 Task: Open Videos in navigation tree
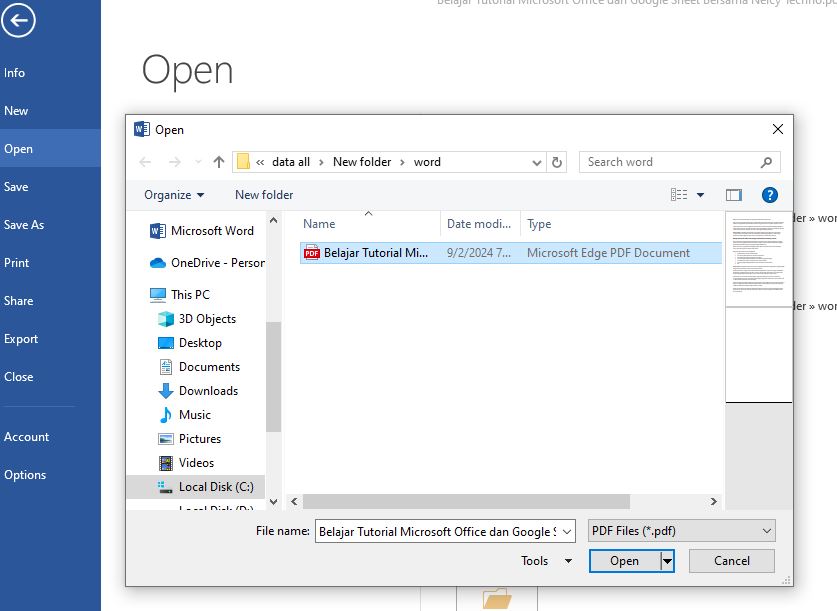(186, 463)
